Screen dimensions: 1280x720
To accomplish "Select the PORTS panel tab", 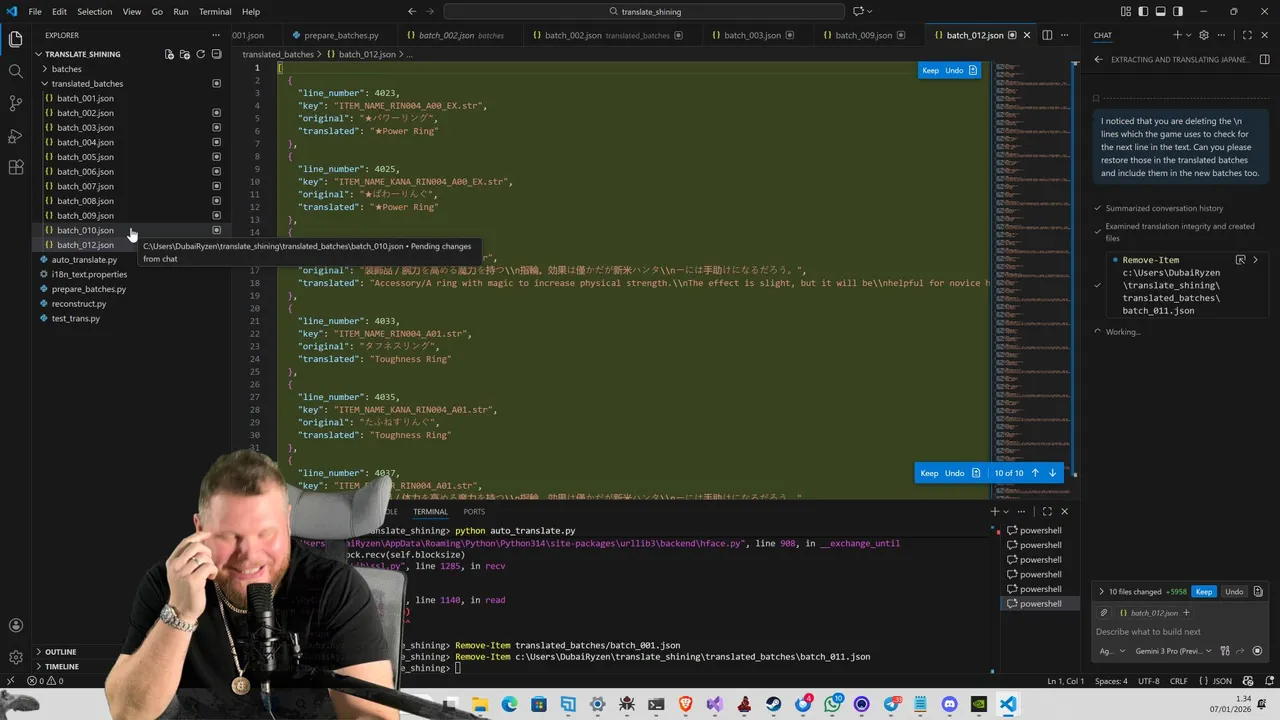I will (x=474, y=511).
